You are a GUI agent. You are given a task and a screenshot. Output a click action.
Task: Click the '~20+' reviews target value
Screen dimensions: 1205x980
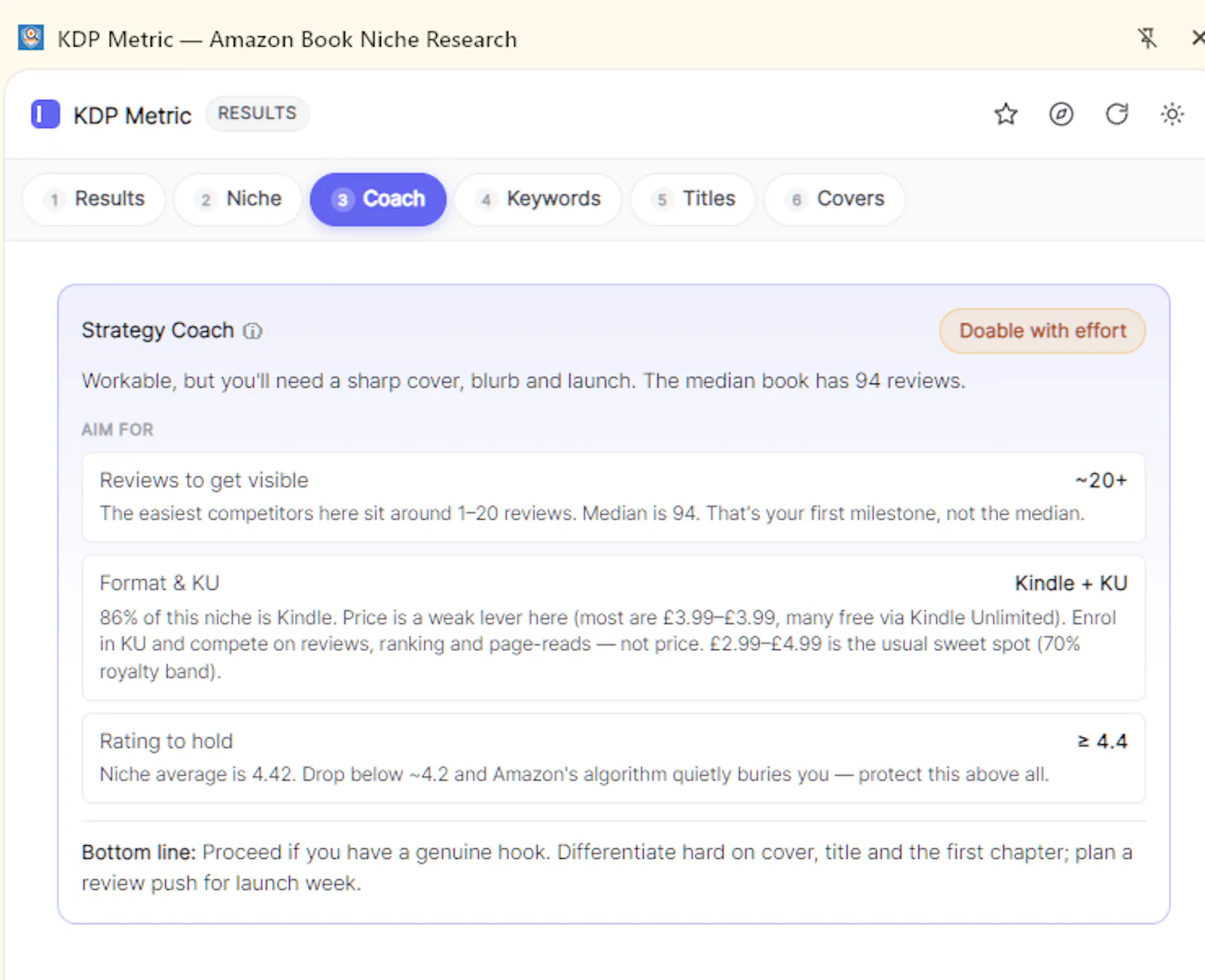tap(1100, 480)
